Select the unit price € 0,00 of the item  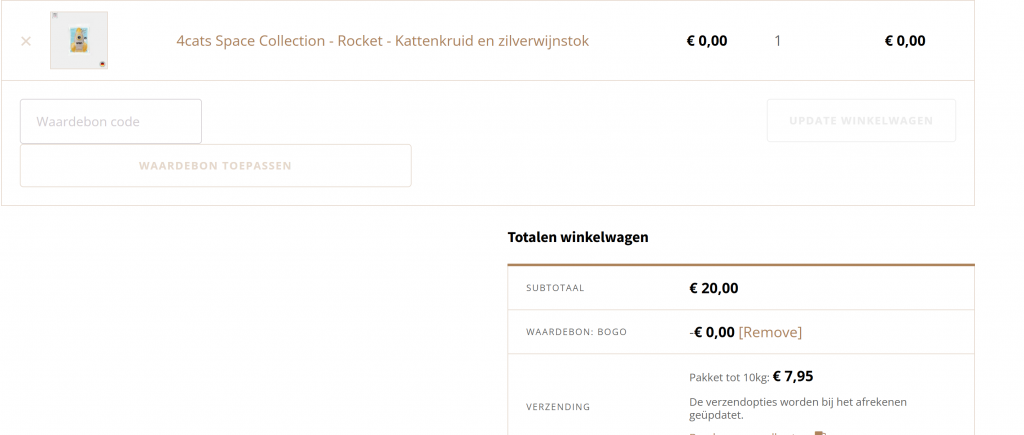click(x=707, y=40)
